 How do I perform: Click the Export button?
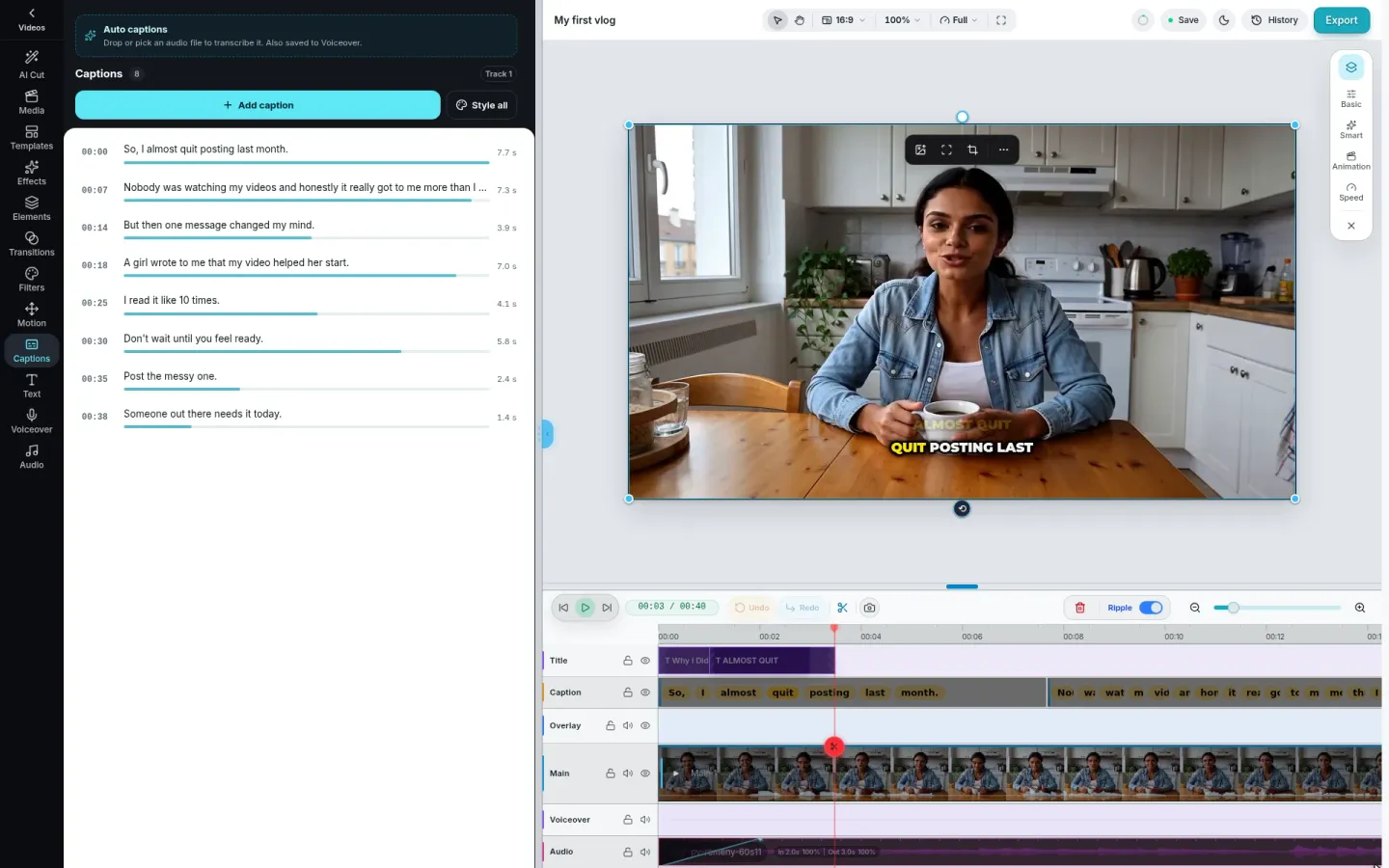[x=1342, y=20]
